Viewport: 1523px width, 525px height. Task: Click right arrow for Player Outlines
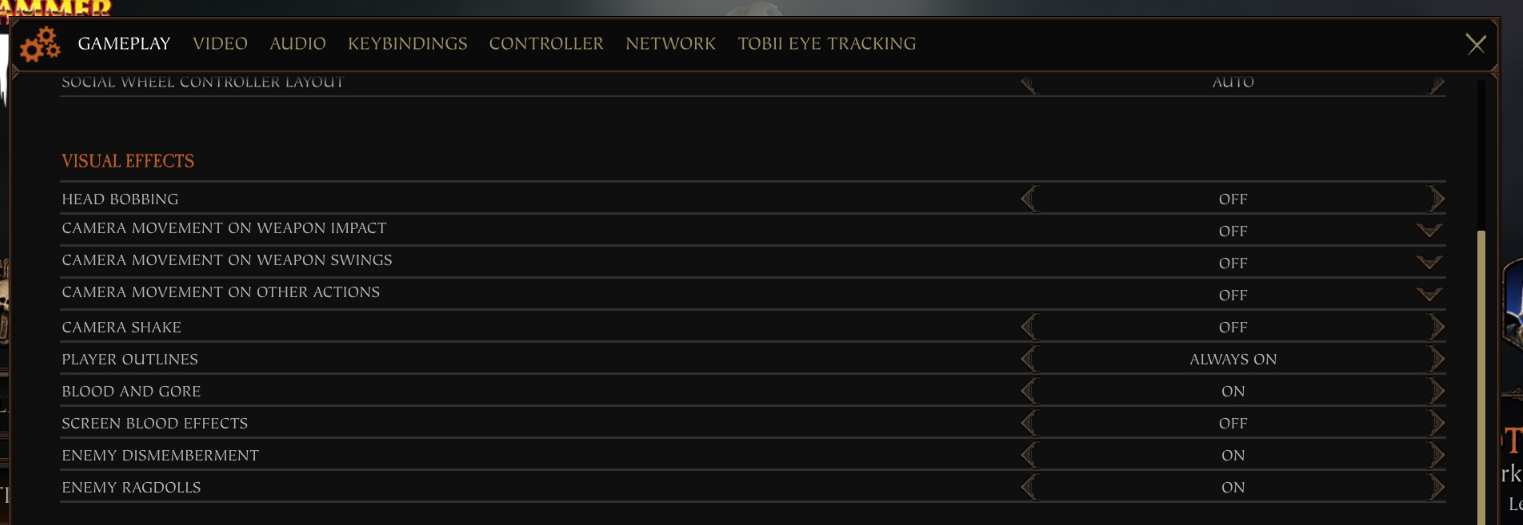tap(1437, 359)
